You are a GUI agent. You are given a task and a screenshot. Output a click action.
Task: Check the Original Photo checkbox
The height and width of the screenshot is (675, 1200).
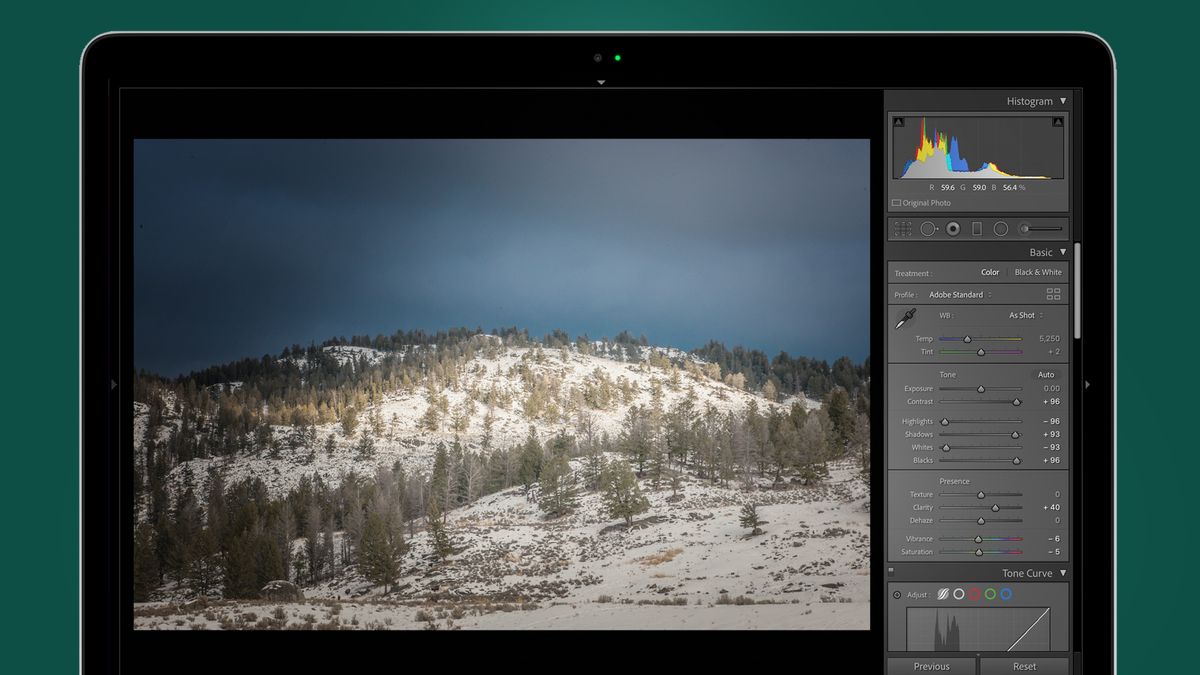(x=896, y=202)
